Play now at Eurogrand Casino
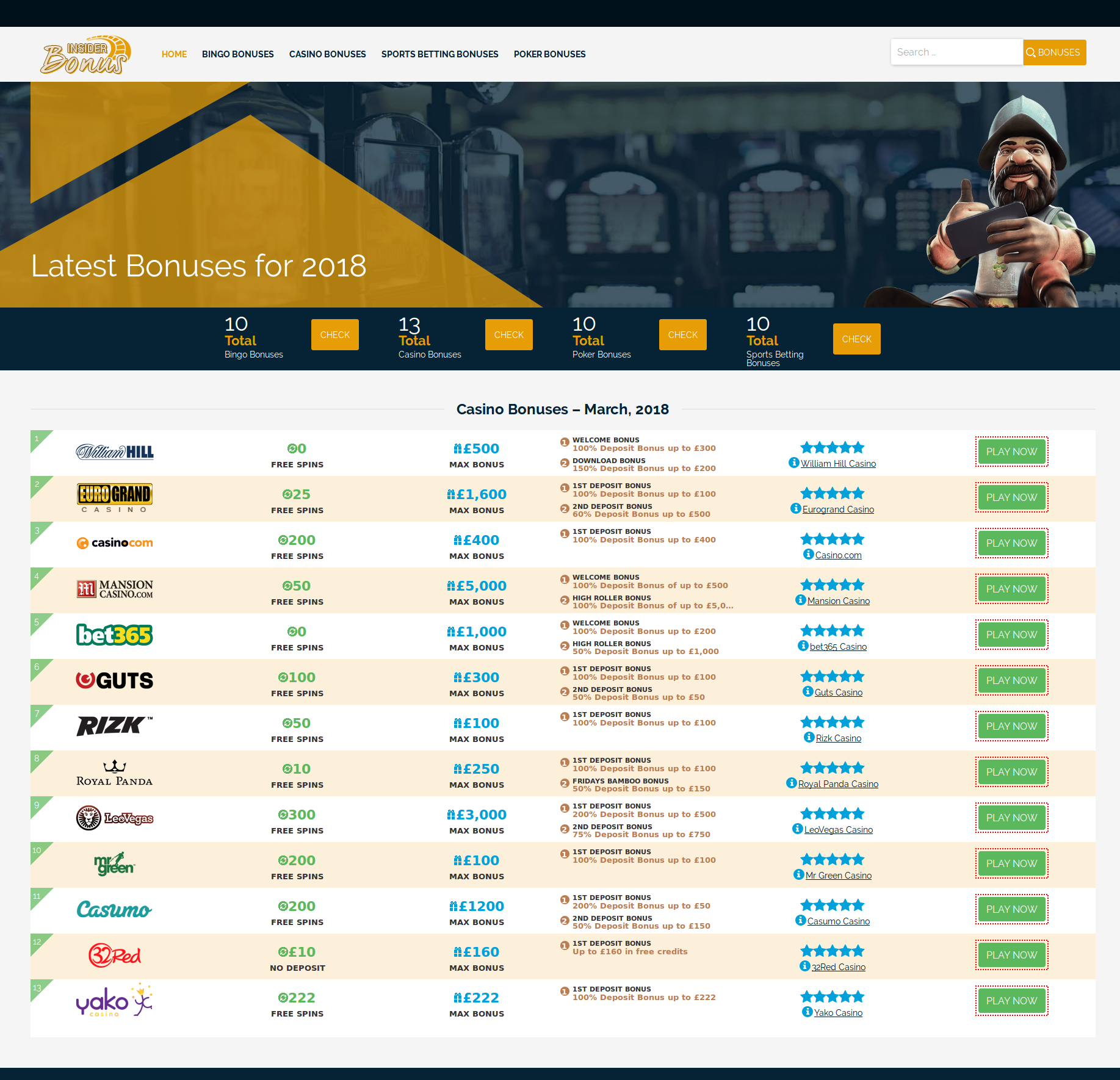1120x1080 pixels. [x=1012, y=497]
